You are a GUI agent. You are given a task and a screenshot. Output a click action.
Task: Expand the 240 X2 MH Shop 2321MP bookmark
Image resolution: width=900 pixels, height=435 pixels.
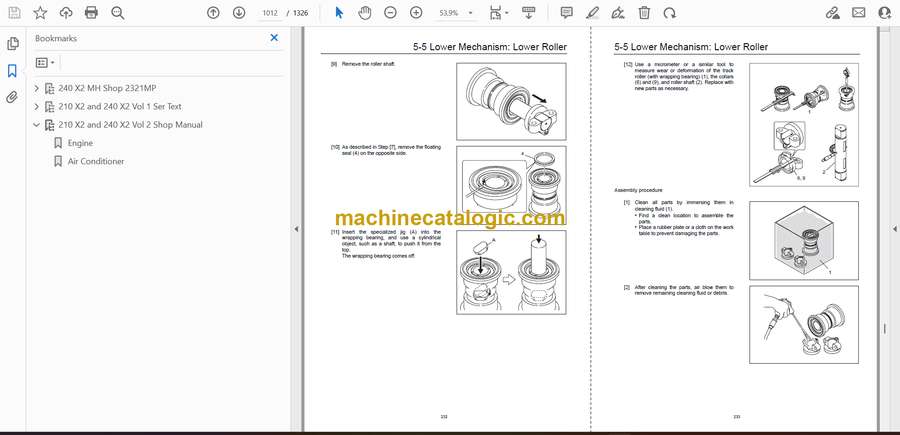pos(37,88)
